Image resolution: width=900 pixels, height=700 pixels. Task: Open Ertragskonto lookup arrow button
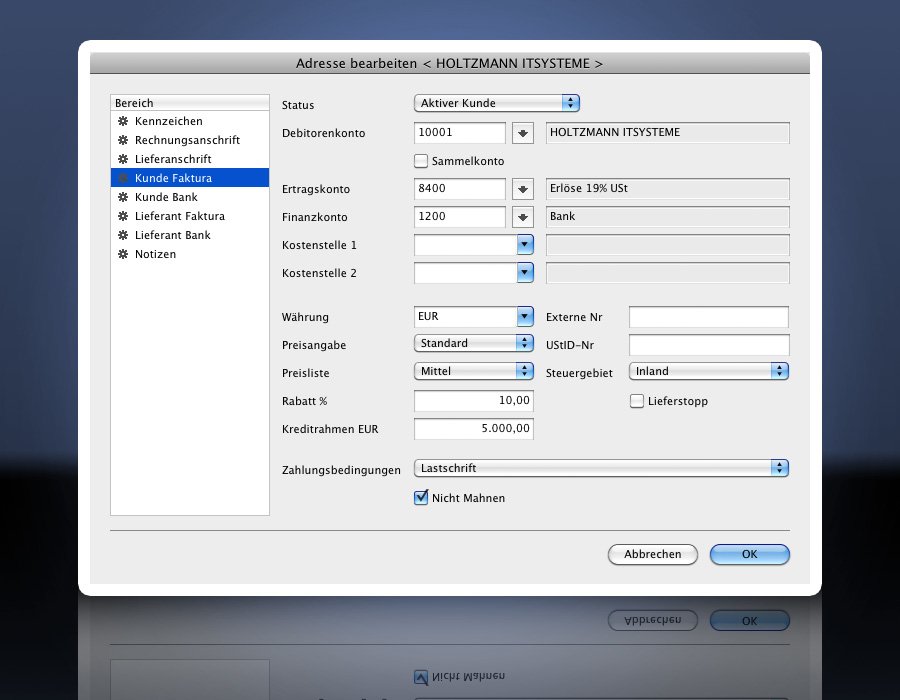point(522,189)
